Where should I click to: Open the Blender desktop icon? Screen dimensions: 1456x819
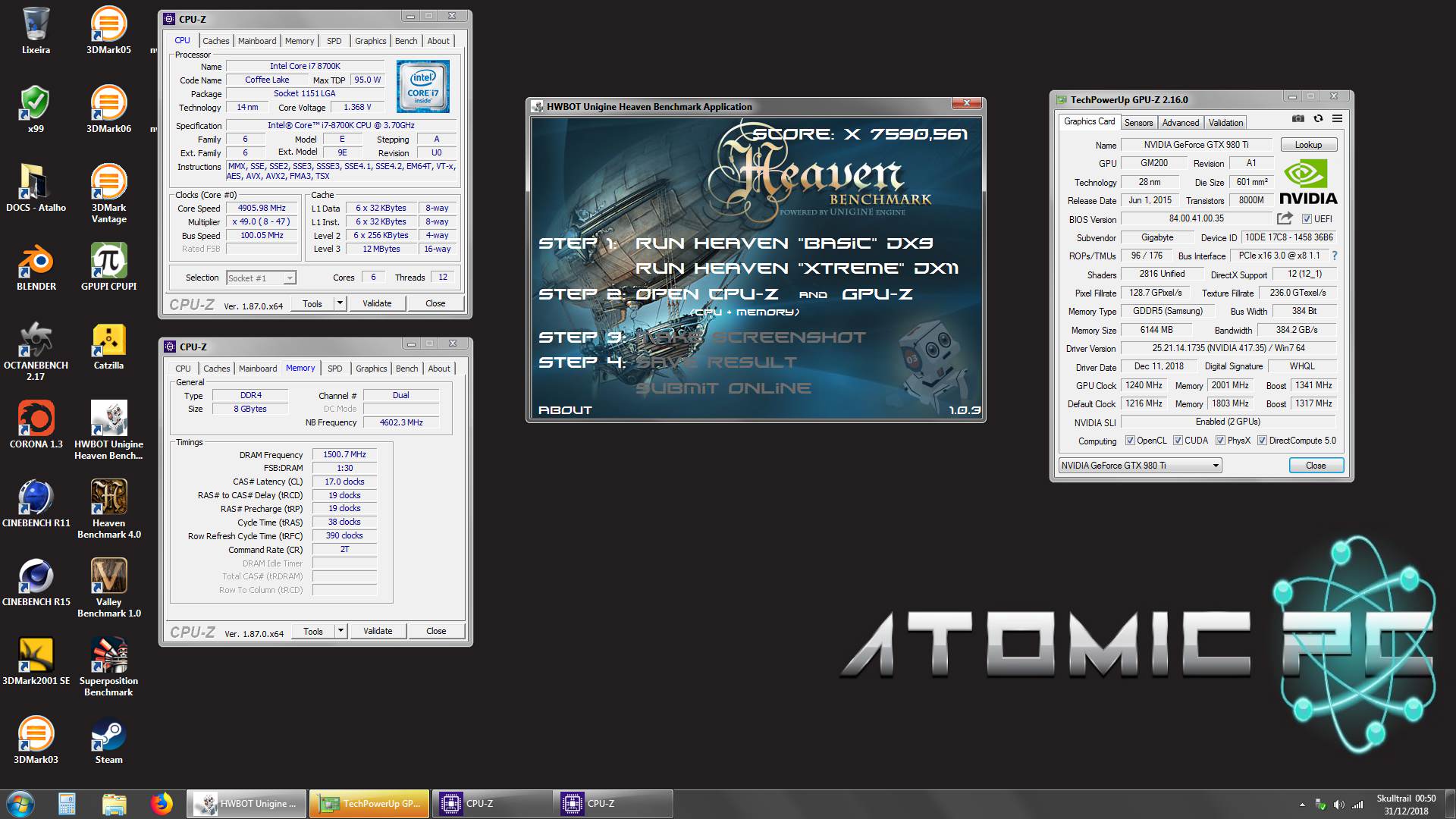(x=36, y=268)
